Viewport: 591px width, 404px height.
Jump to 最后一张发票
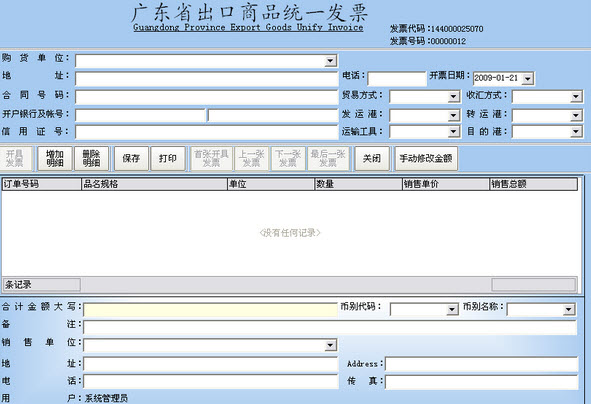[328, 159]
